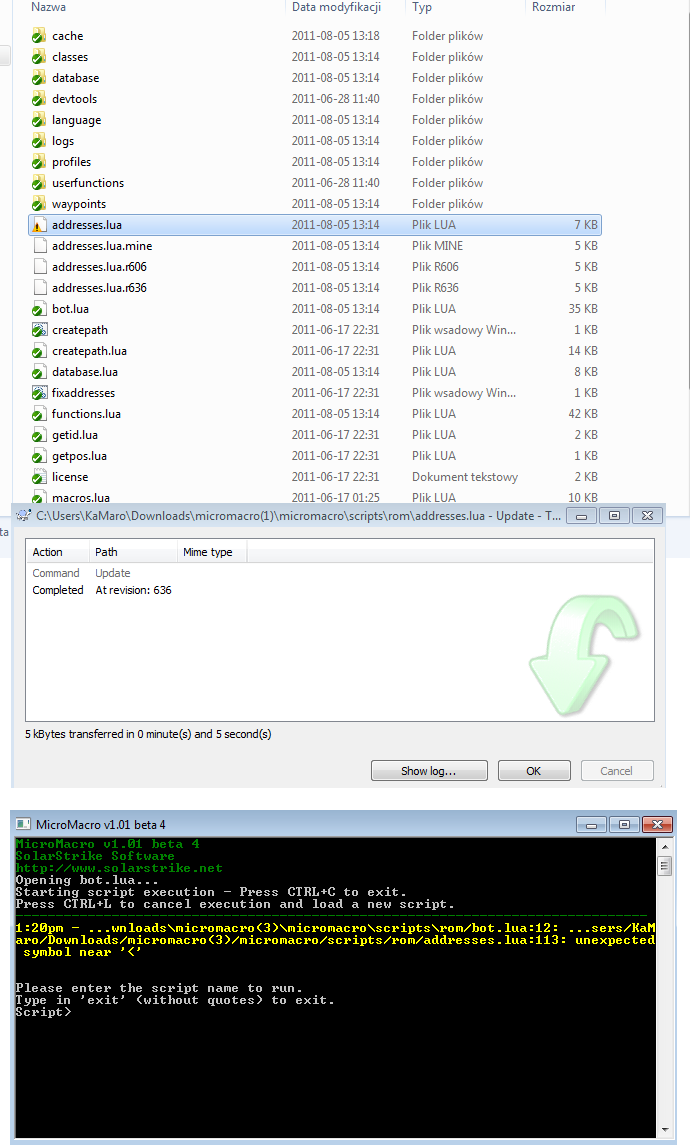Select the fixaddresses batch file icon
This screenshot has width=690, height=1145.
tap(39, 393)
